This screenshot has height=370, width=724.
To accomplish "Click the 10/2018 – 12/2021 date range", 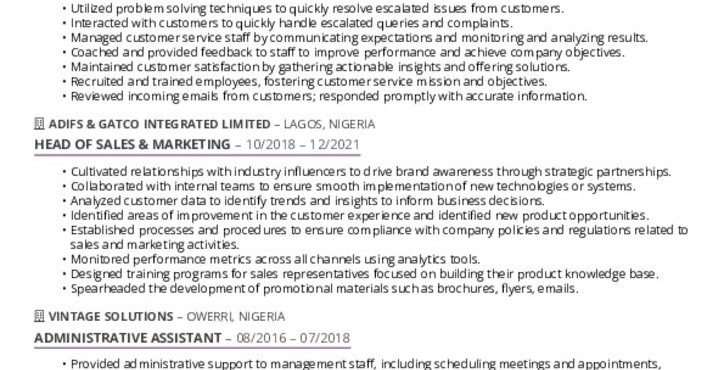I will [302, 144].
